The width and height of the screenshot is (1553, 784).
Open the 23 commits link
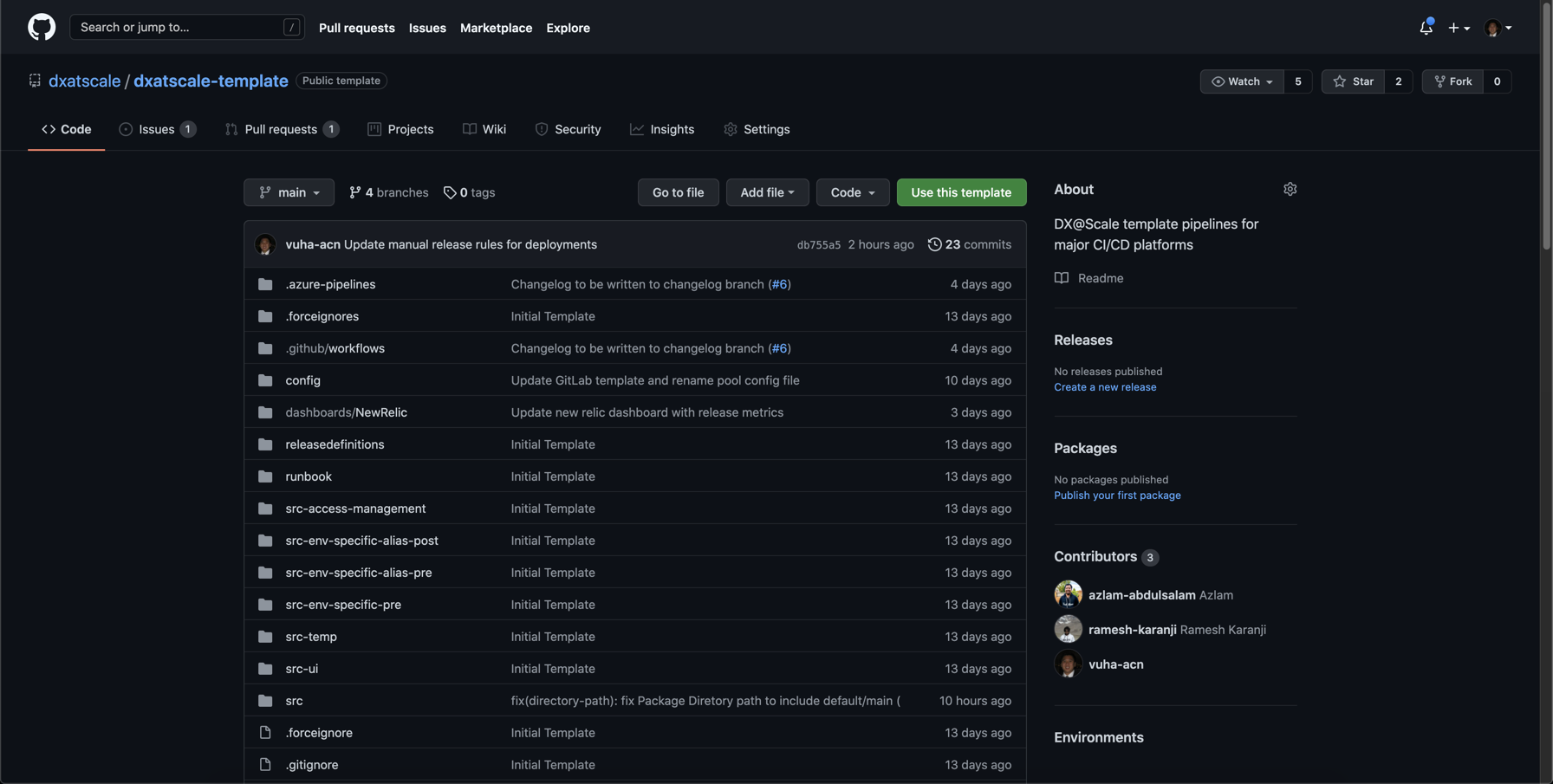pos(969,244)
